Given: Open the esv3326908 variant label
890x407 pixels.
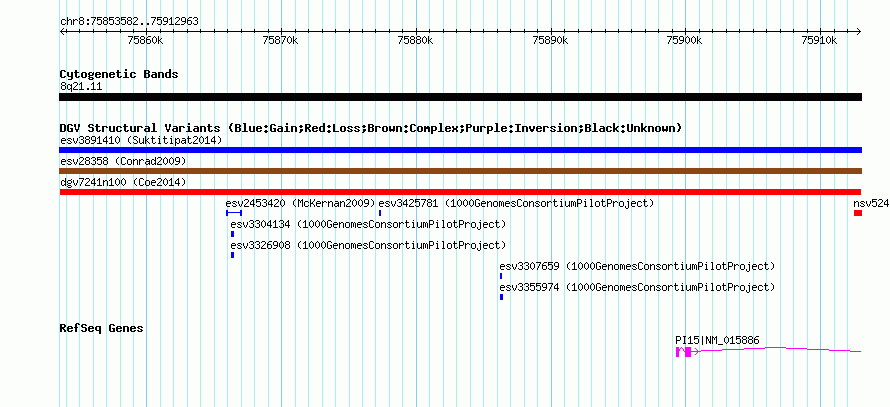Looking at the screenshot, I should click(x=368, y=245).
